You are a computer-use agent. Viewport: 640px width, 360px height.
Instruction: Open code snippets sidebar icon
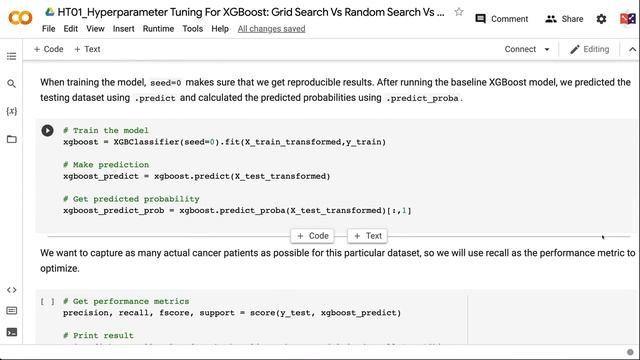[11, 290]
